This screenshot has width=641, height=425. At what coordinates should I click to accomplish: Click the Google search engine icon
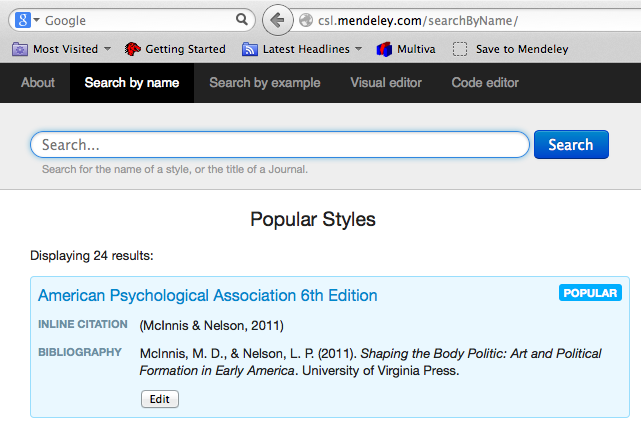pyautogui.click(x=22, y=20)
